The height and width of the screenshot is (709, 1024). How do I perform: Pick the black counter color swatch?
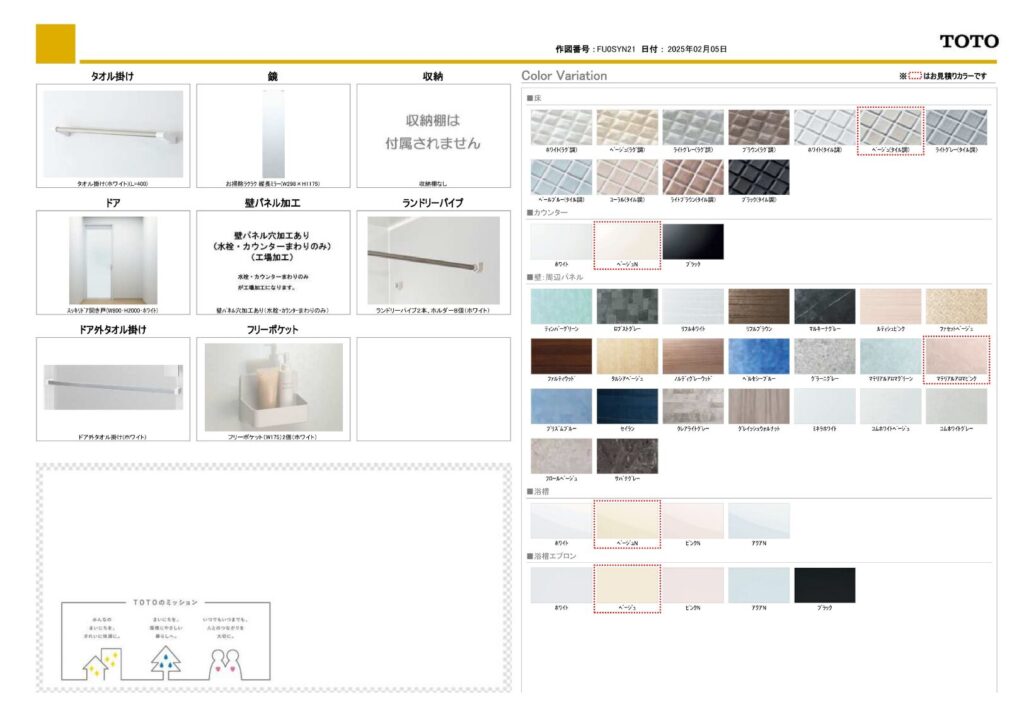click(692, 241)
